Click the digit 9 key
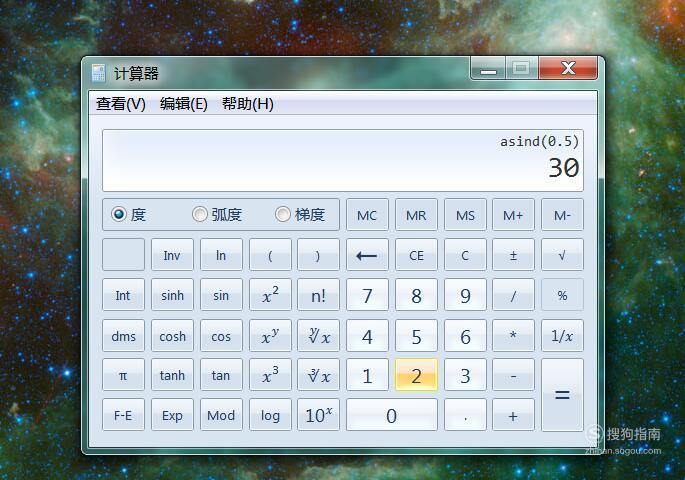 (465, 295)
